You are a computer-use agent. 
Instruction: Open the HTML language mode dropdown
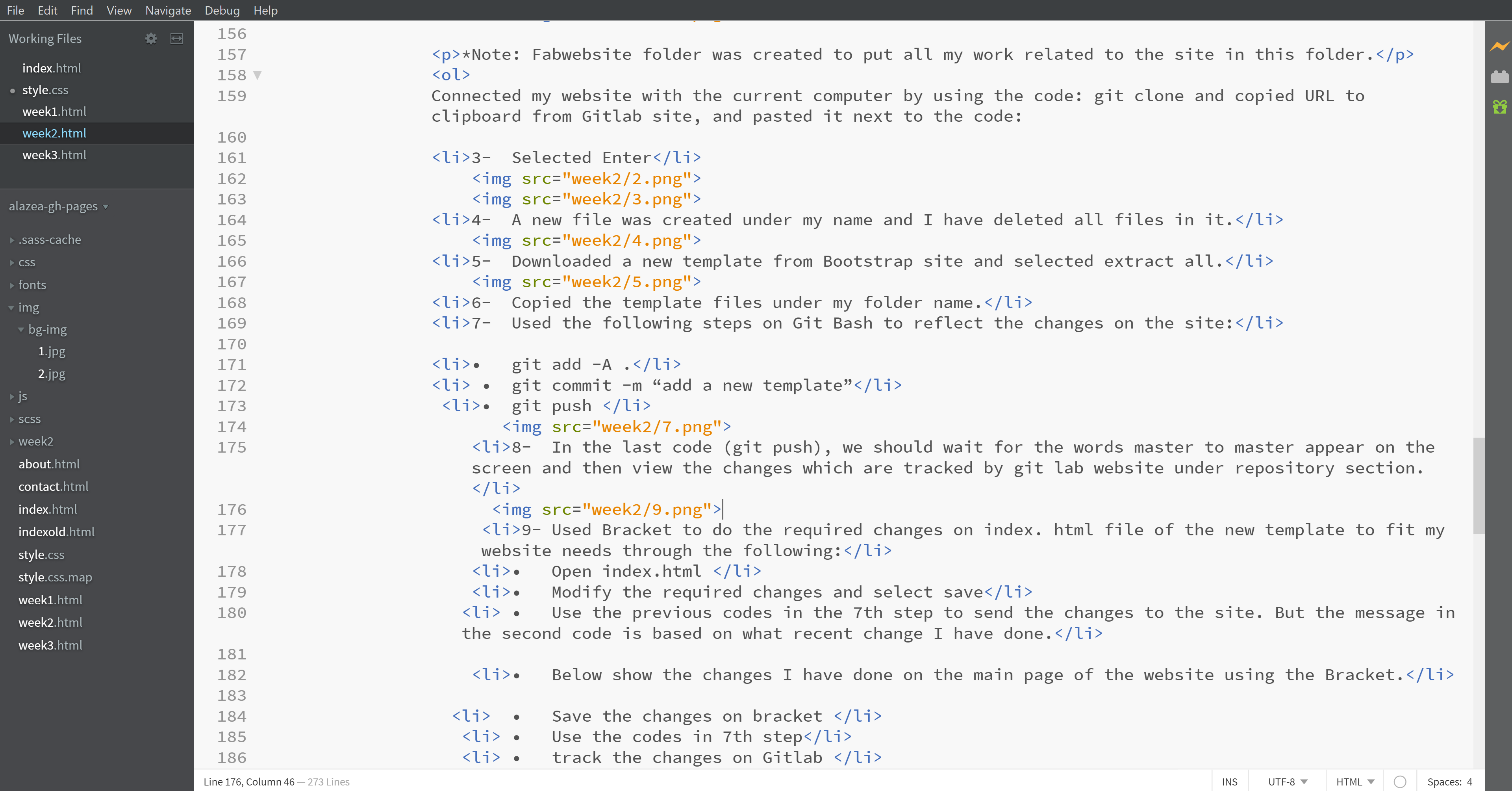click(x=1354, y=782)
